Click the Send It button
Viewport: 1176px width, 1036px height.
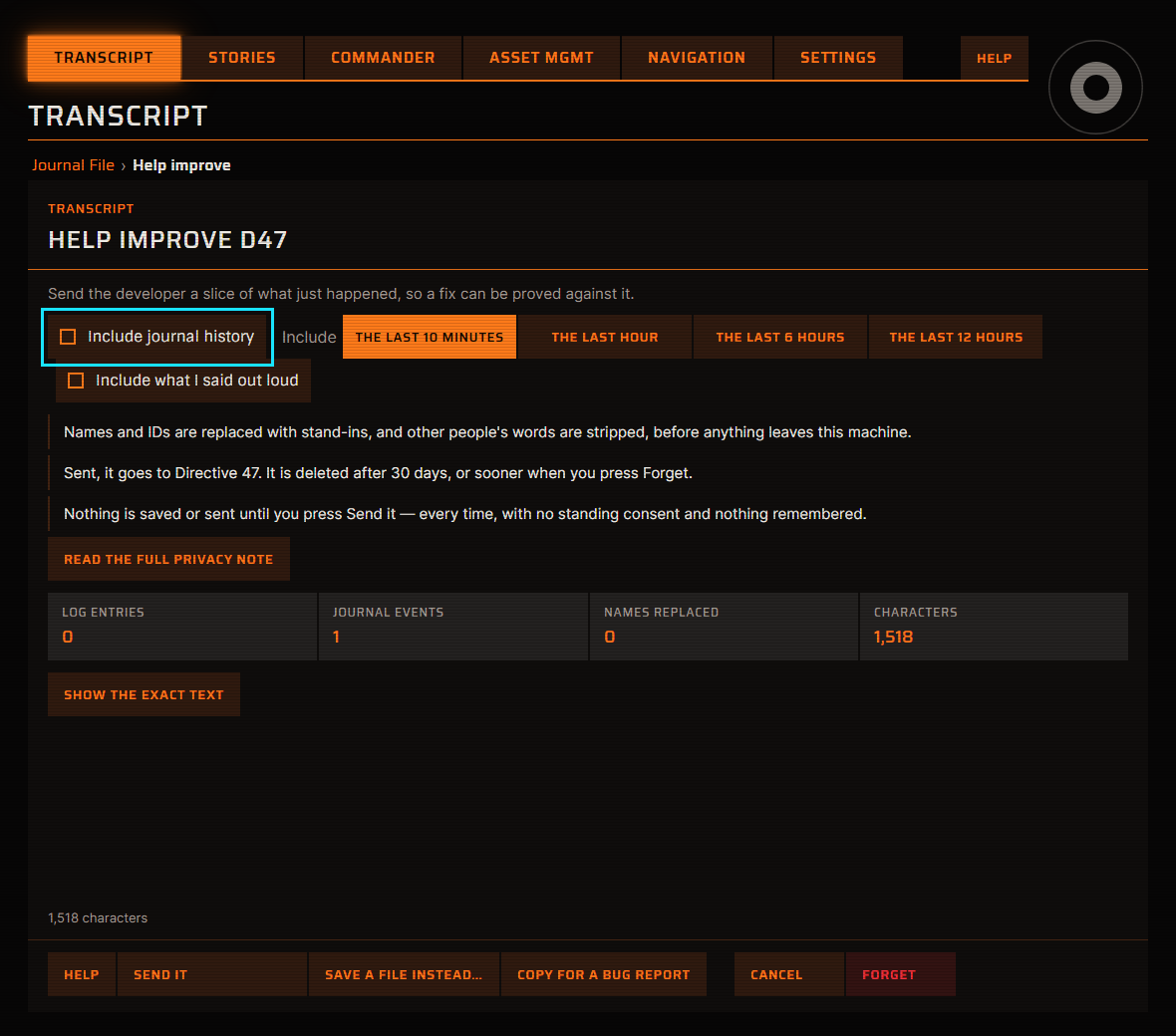pos(212,974)
